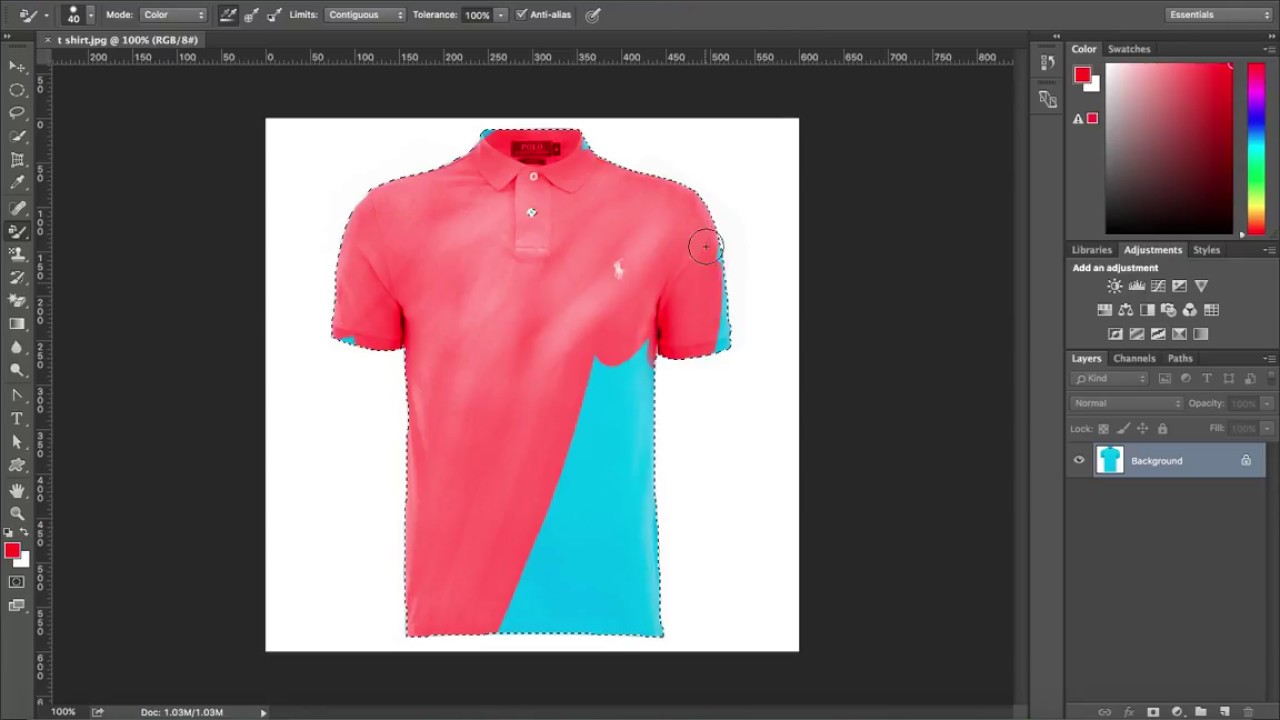Toggle lock position in Layers panel
Screen dimensions: 1280x720
[1143, 429]
